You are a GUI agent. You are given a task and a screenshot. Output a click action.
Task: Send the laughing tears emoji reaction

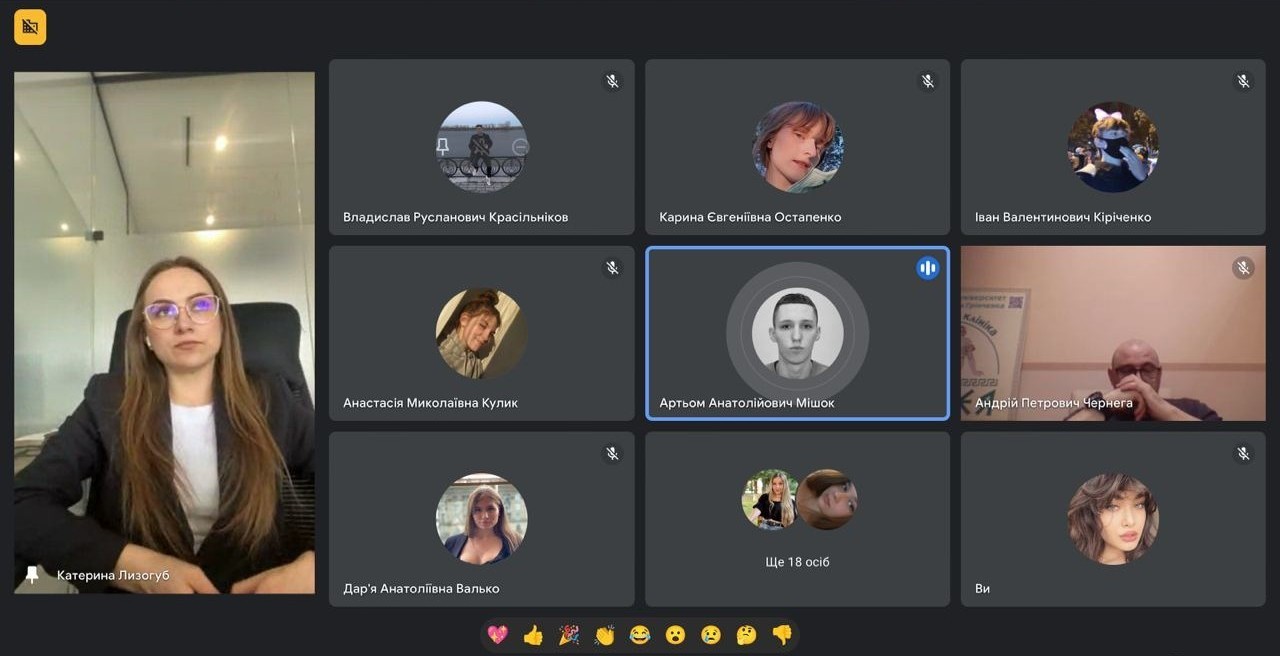(x=640, y=634)
